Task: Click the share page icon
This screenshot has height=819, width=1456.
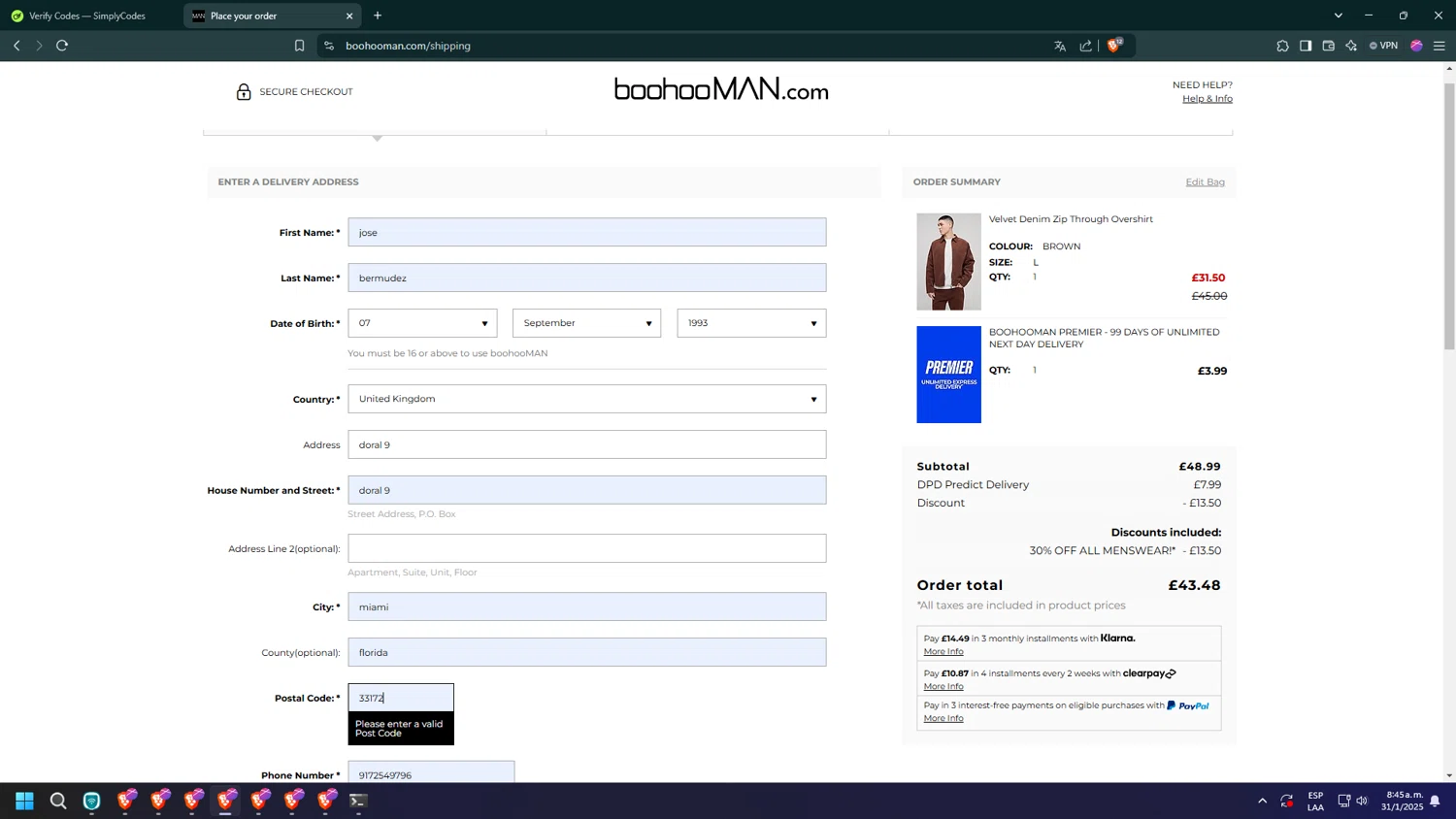Action: [x=1085, y=46]
